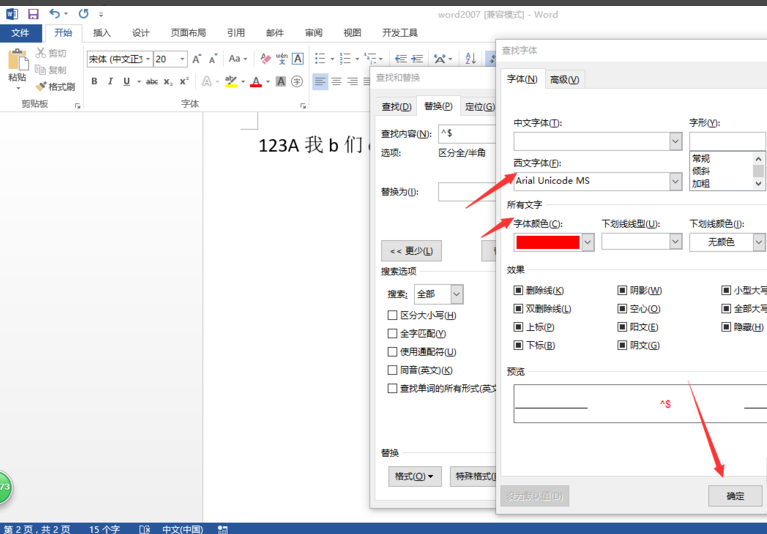Undo the last action

[x=54, y=14]
